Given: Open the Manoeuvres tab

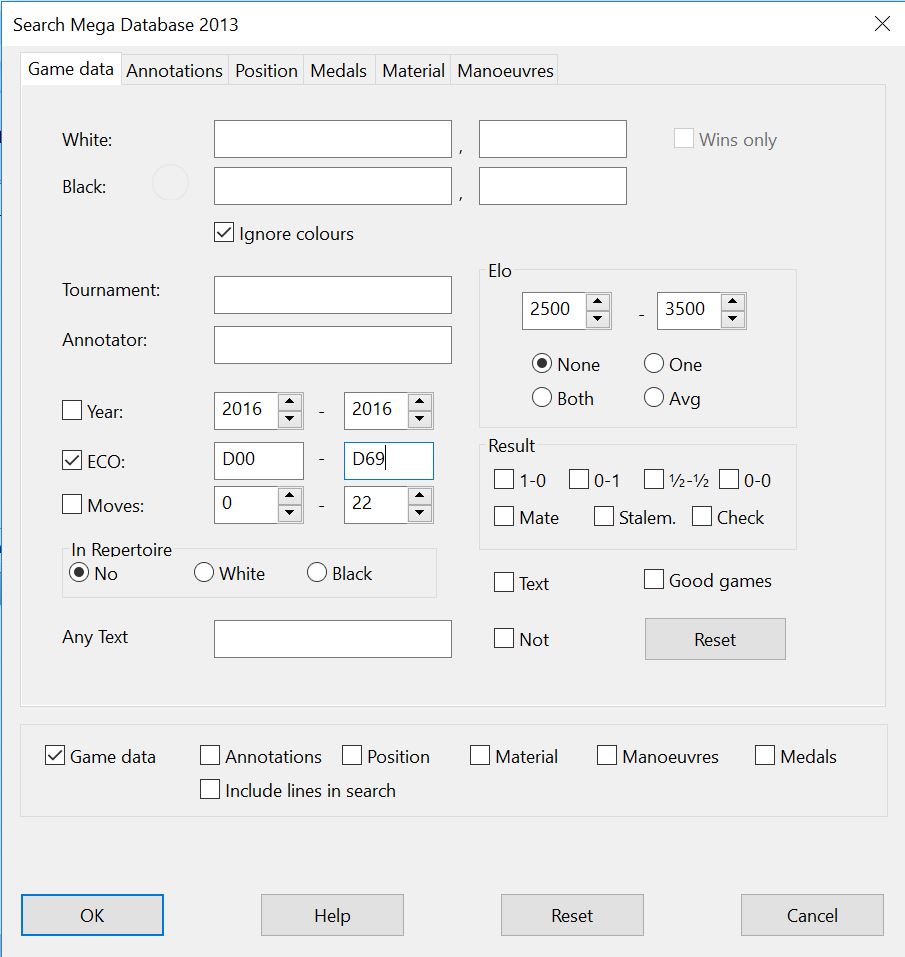Looking at the screenshot, I should point(505,71).
